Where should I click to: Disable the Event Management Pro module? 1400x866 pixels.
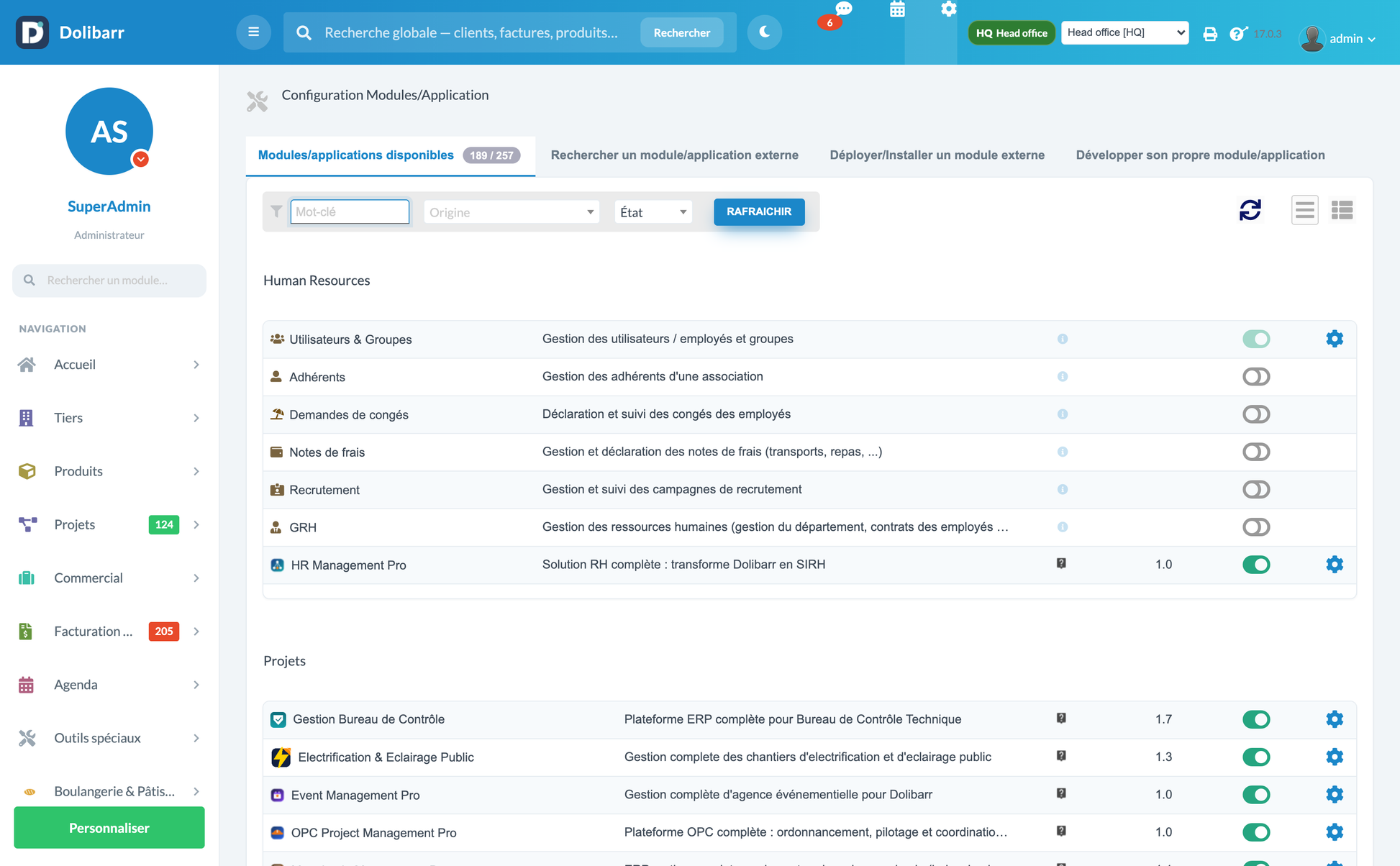point(1256,795)
